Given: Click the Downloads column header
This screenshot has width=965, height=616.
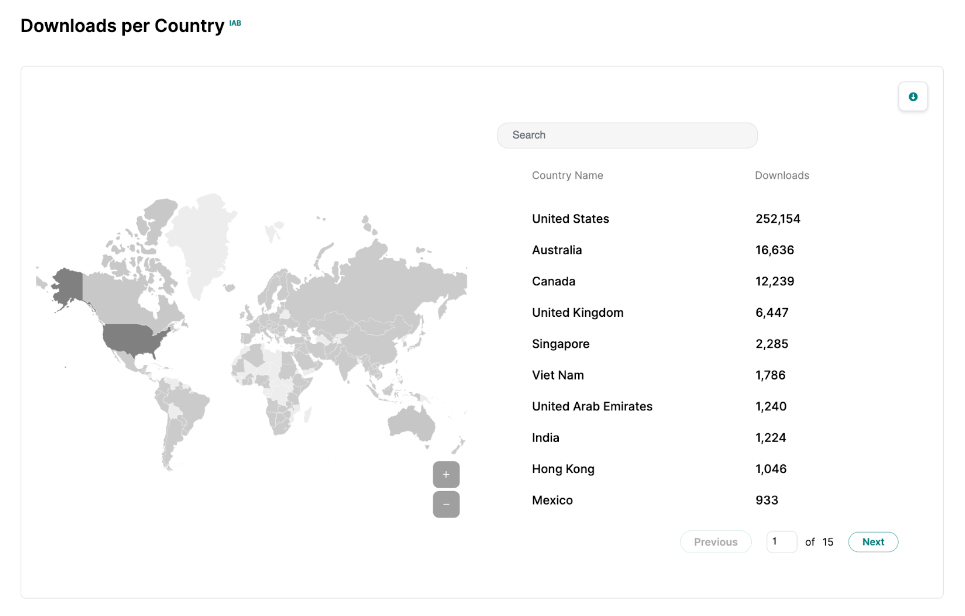Looking at the screenshot, I should click(x=781, y=176).
